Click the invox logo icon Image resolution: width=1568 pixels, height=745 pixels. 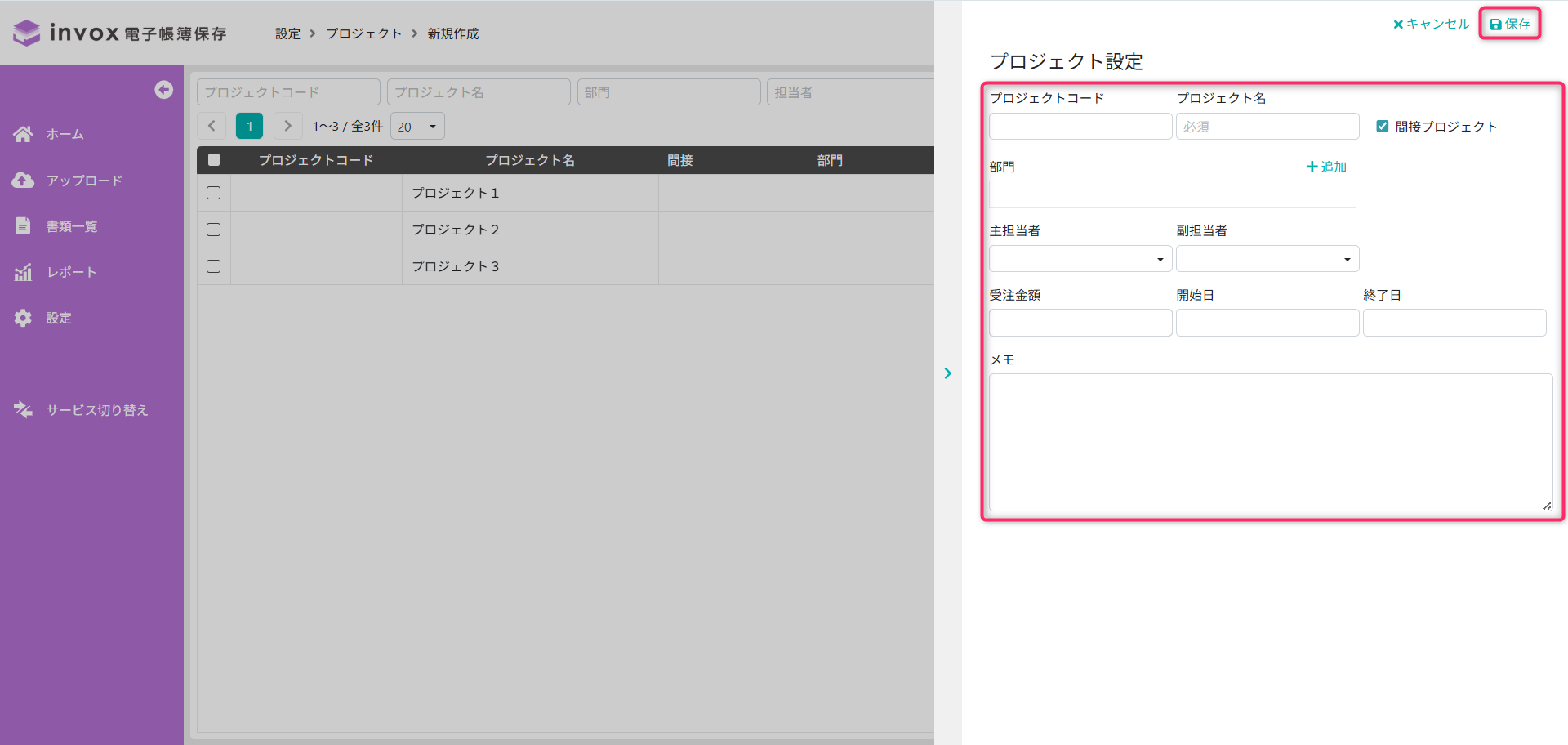click(26, 33)
